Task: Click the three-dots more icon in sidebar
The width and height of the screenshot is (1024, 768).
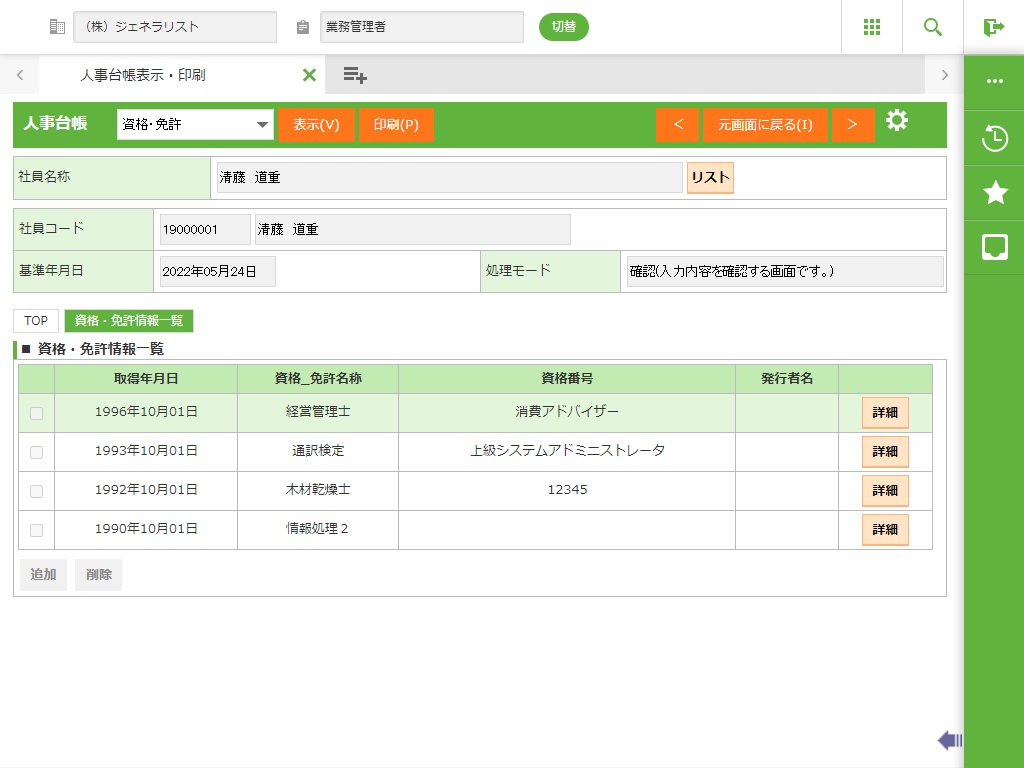Action: (994, 82)
